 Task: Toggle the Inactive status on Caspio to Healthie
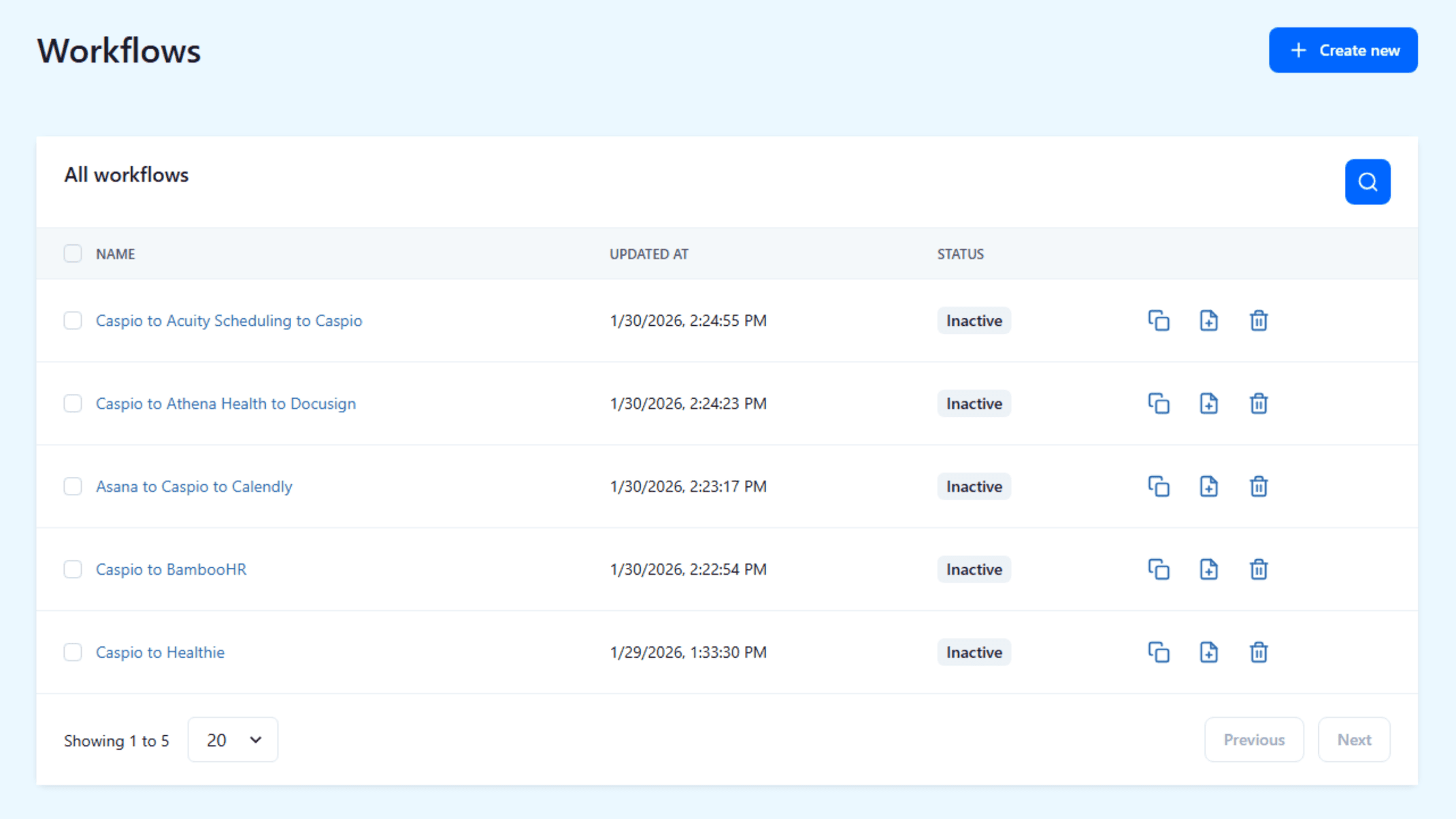point(974,652)
